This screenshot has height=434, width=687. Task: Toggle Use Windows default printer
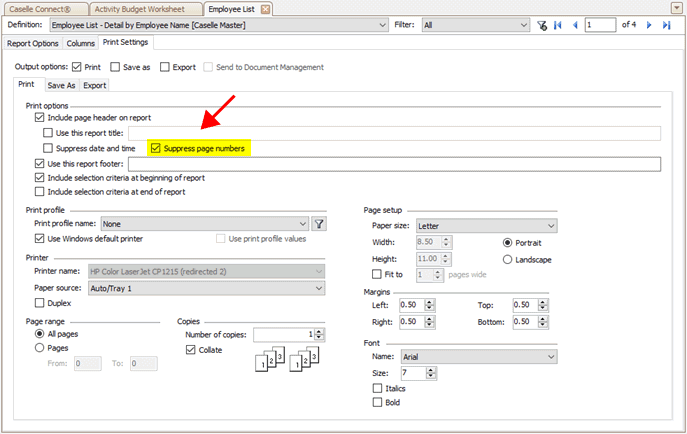pyautogui.click(x=39, y=239)
